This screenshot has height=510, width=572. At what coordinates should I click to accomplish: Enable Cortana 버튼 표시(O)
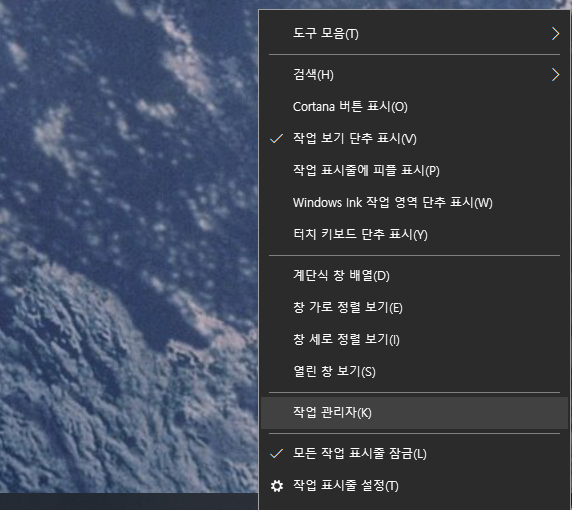(x=414, y=107)
